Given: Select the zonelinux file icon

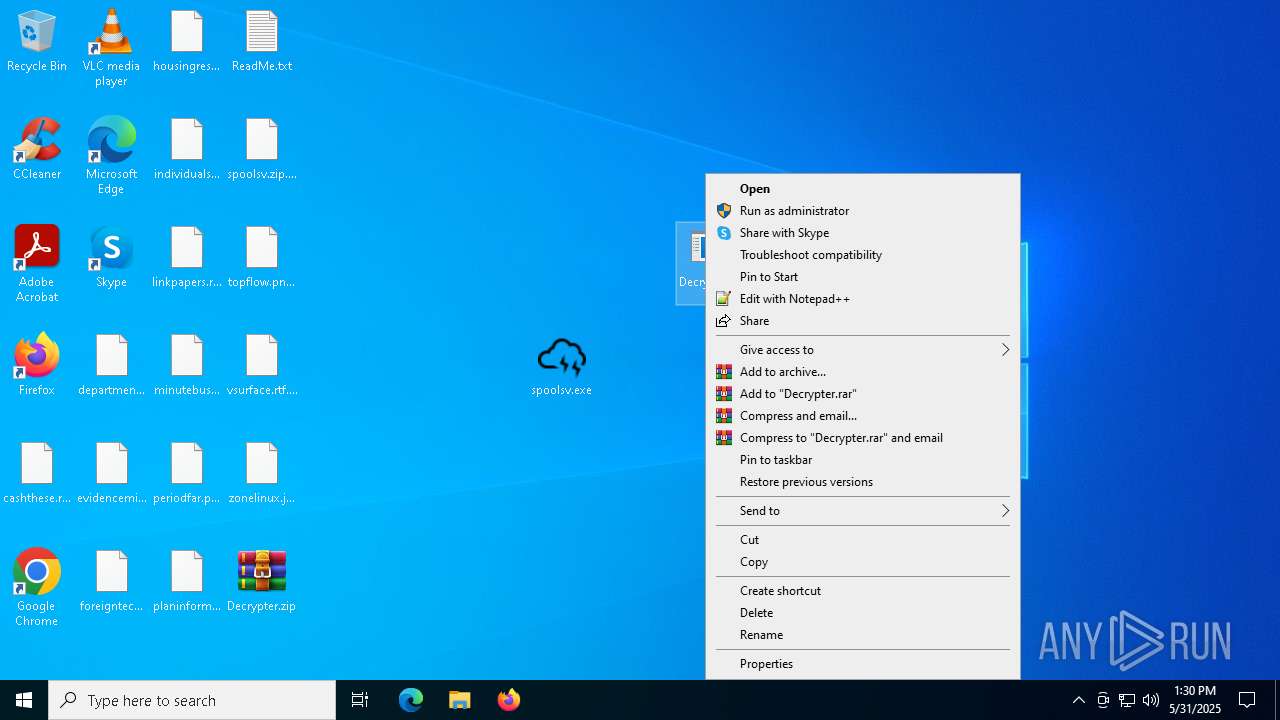Looking at the screenshot, I should [x=262, y=474].
